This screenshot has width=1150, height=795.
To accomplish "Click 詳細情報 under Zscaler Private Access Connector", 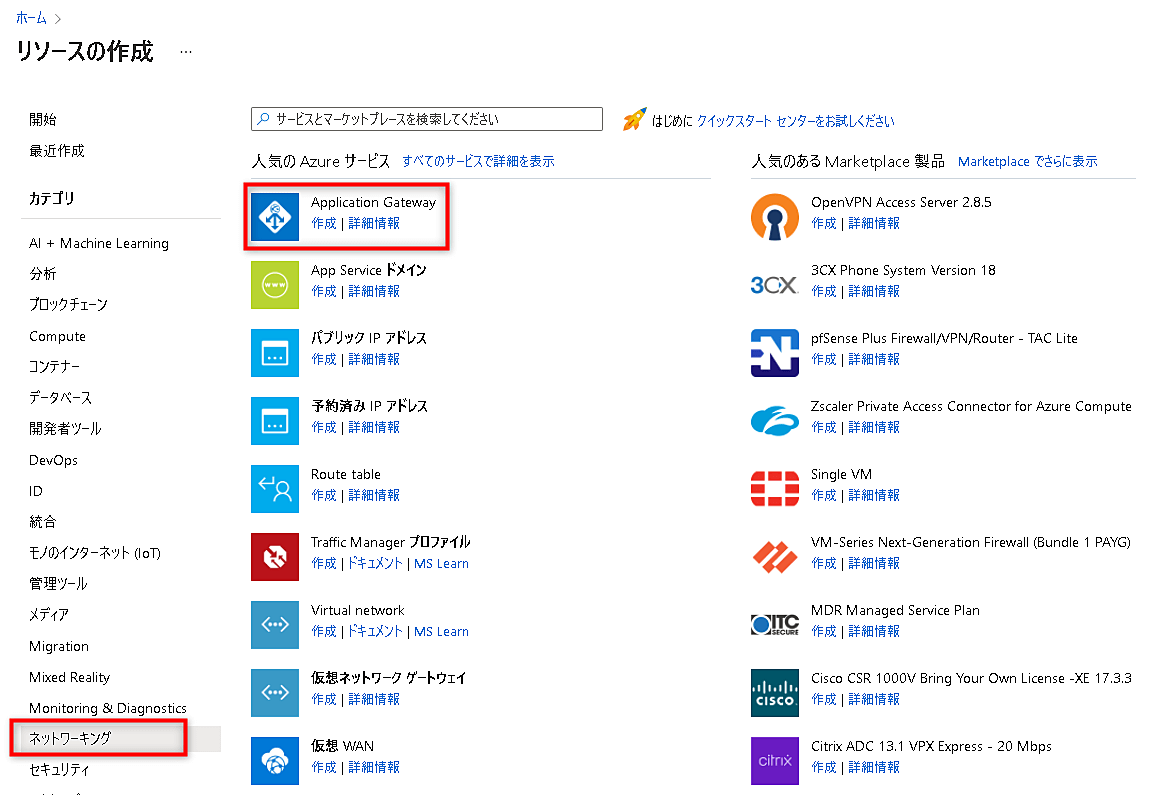I will tap(874, 427).
